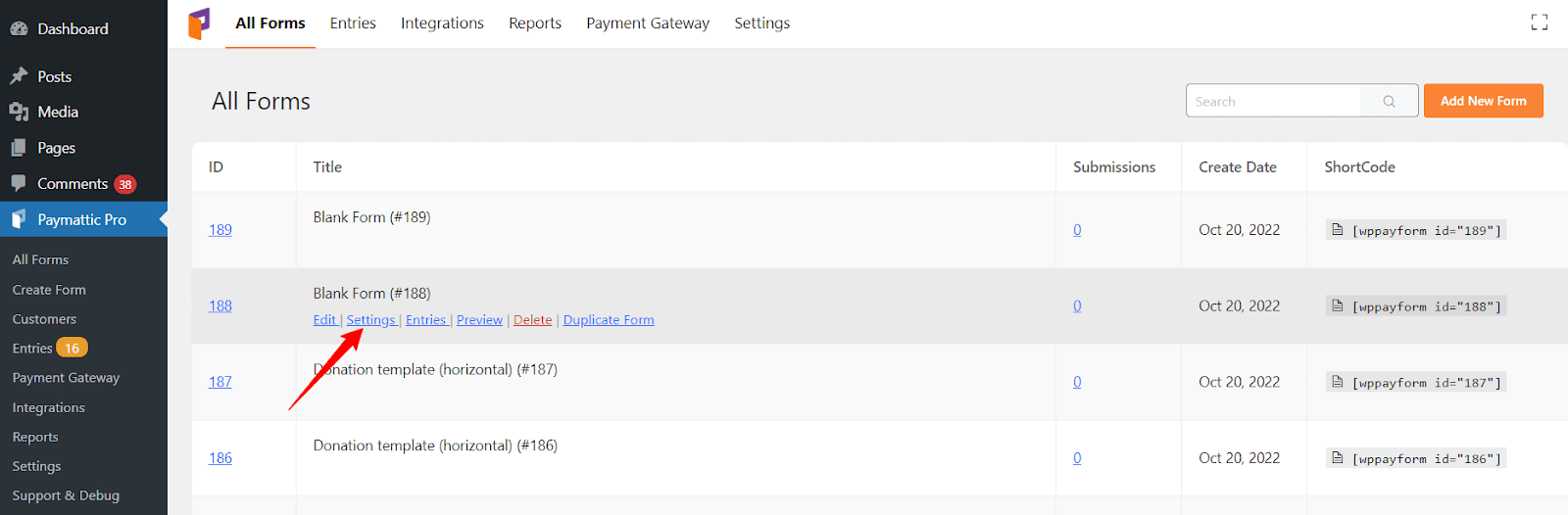
Task: Open Customers submenu item
Action: tap(44, 319)
